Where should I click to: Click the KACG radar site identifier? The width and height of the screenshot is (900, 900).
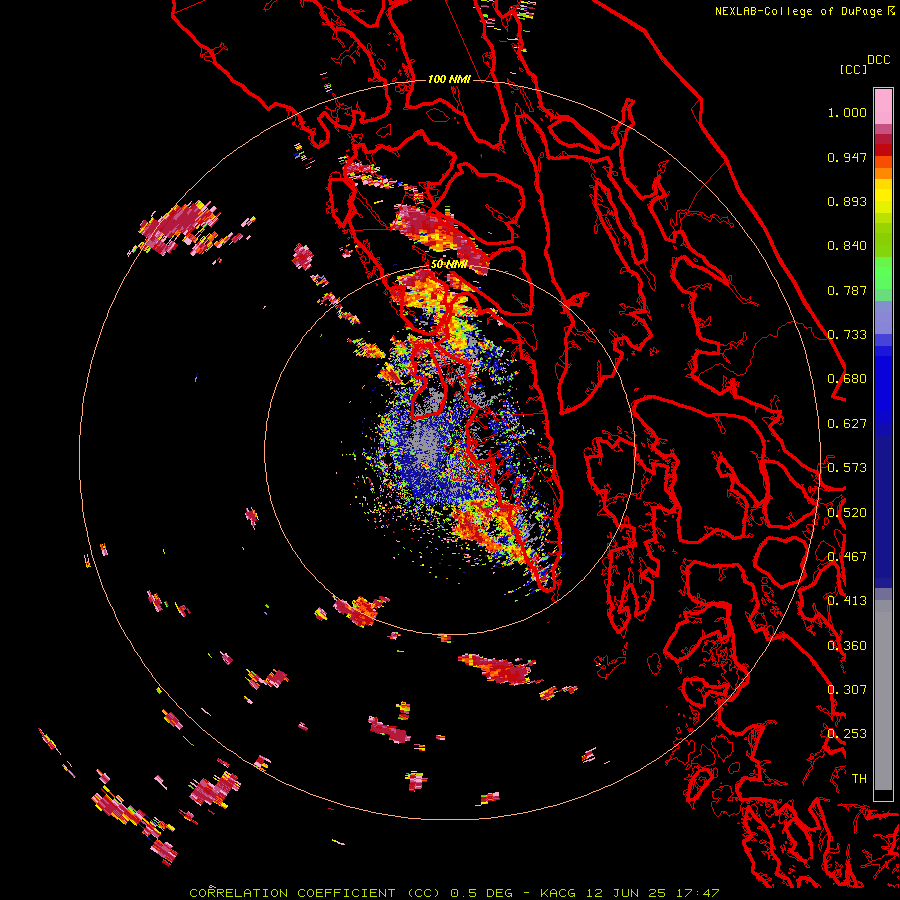[x=557, y=893]
